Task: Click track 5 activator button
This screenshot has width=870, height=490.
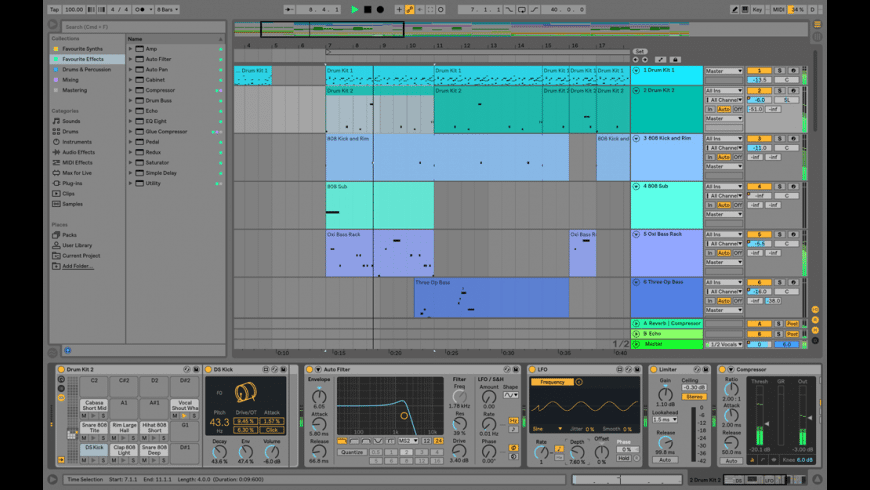Action: (759, 234)
